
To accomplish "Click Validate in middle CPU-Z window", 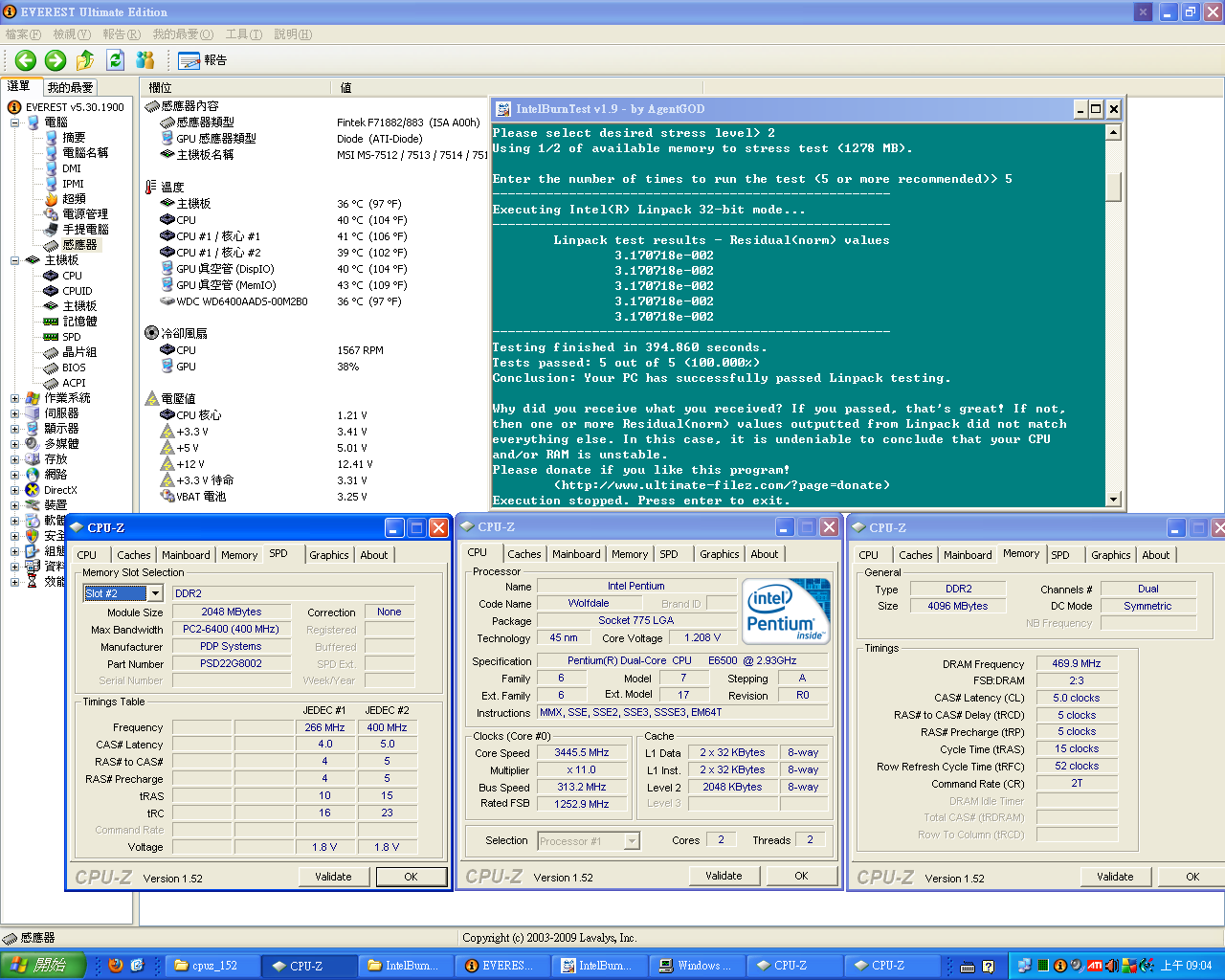I will click(724, 876).
